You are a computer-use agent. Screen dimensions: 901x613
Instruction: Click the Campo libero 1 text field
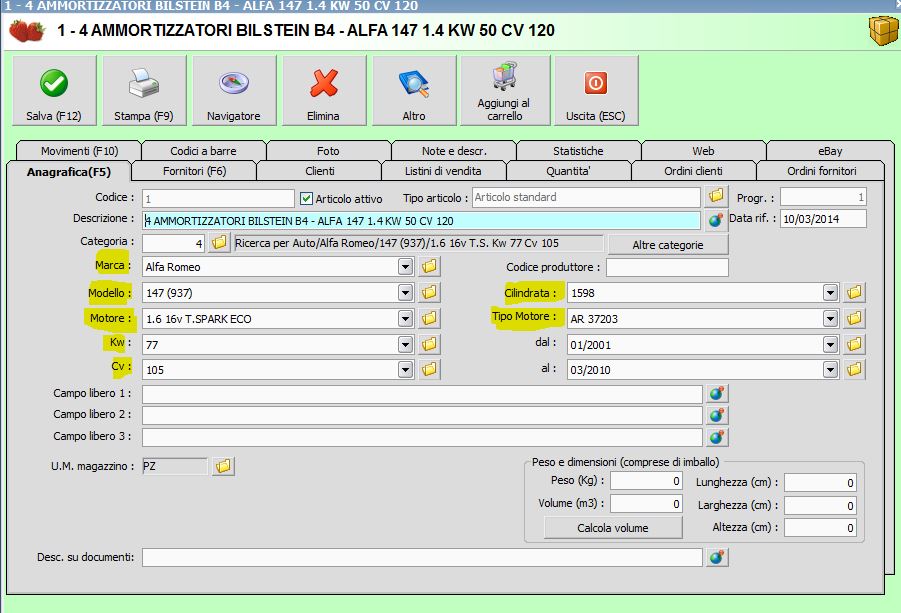coord(422,394)
